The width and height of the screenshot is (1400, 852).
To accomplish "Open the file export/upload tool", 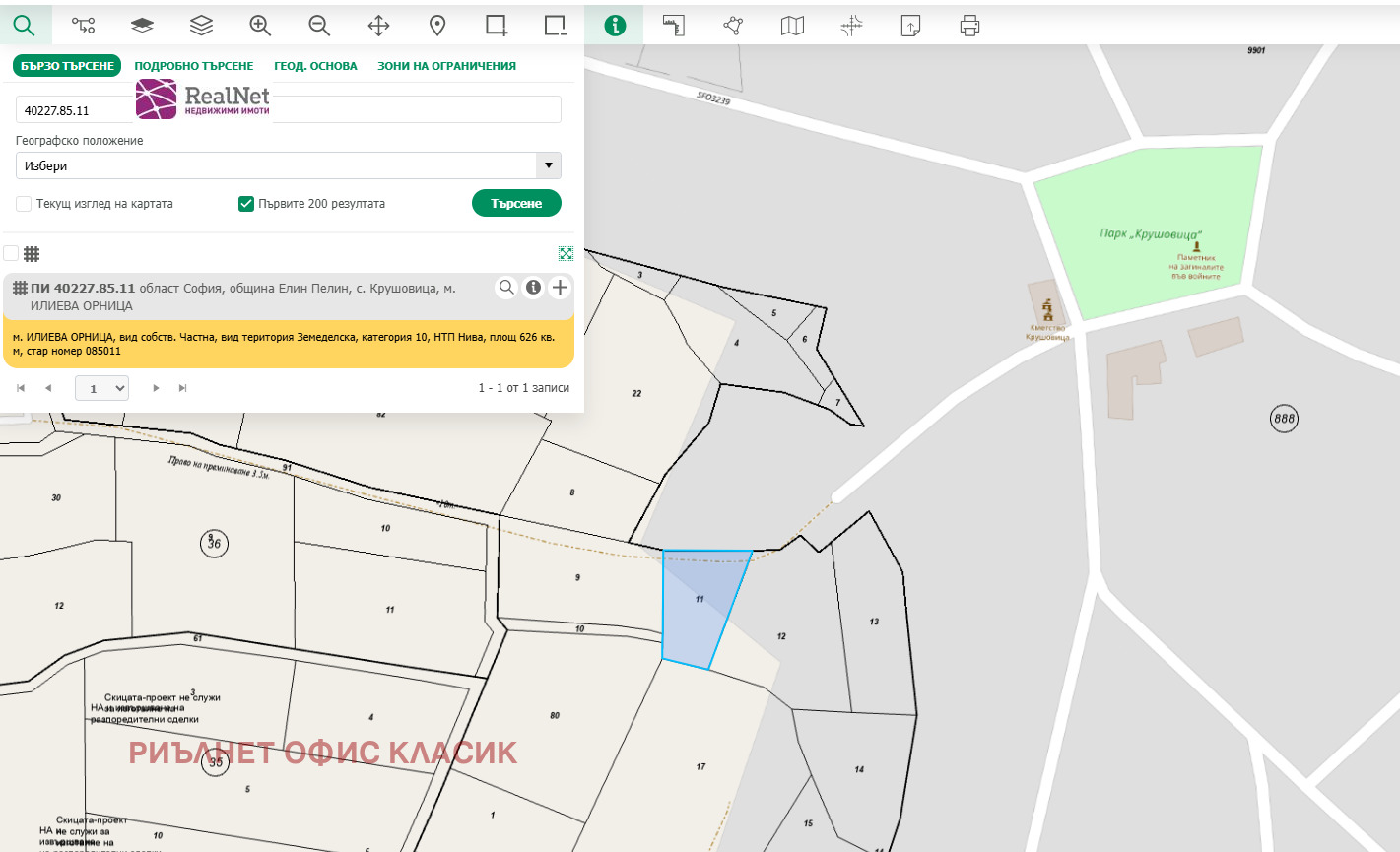I will [x=910, y=26].
